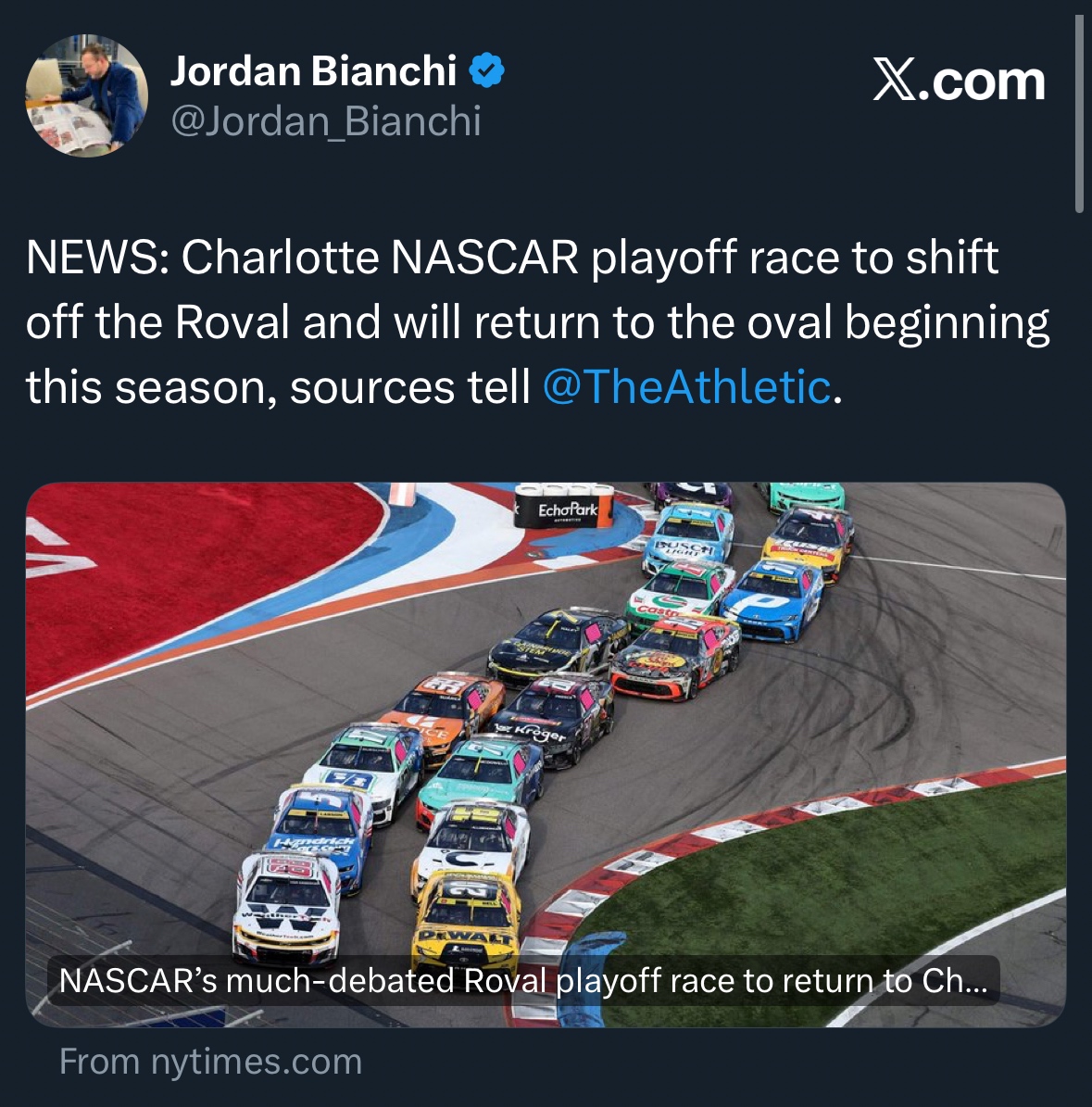The image size is (1092, 1107).
Task: Click the EchoPark sign in the photo
Action: point(564,506)
